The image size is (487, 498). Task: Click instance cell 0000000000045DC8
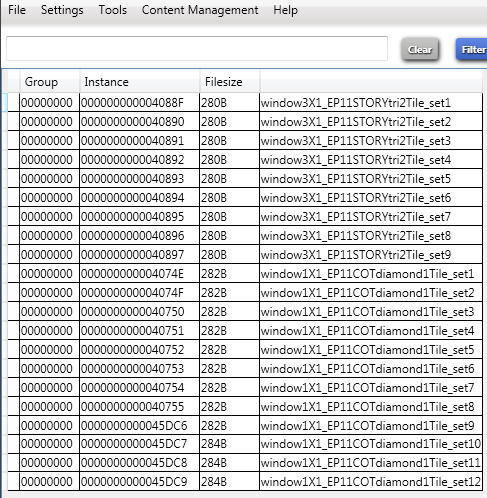point(140,463)
